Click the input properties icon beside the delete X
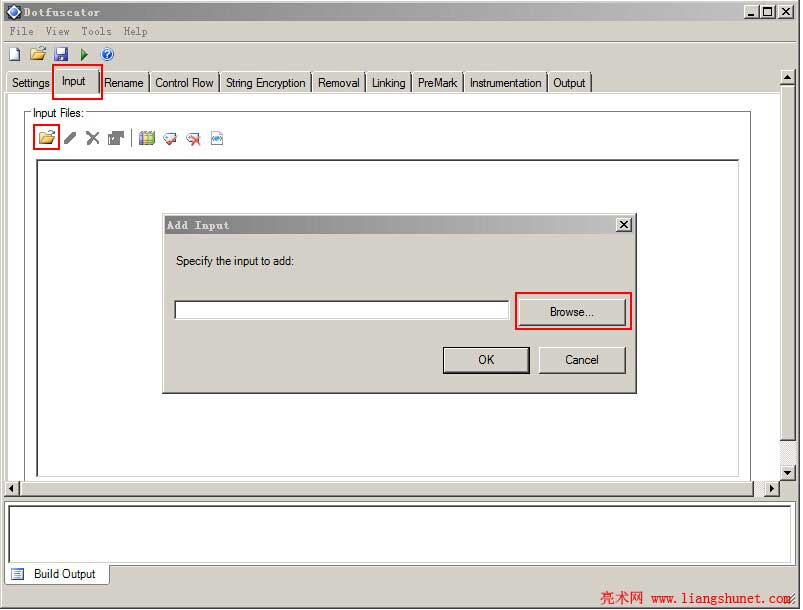 tap(116, 138)
